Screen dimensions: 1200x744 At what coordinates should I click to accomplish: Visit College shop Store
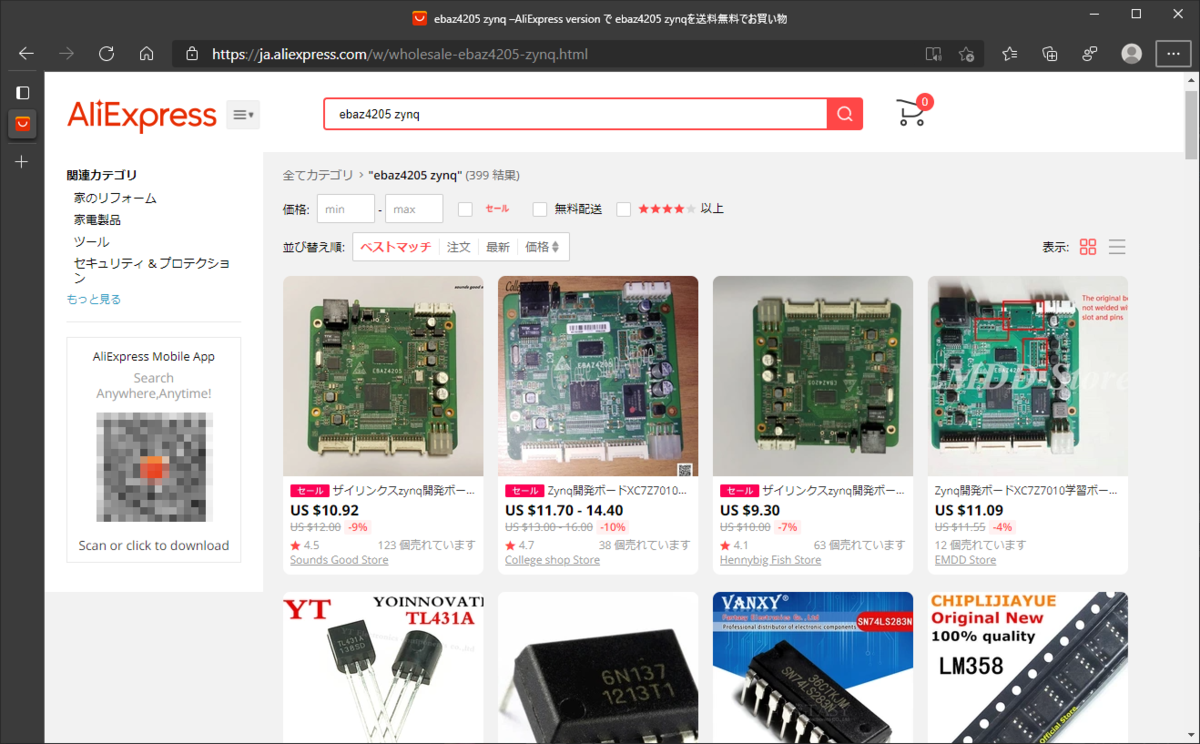(552, 560)
